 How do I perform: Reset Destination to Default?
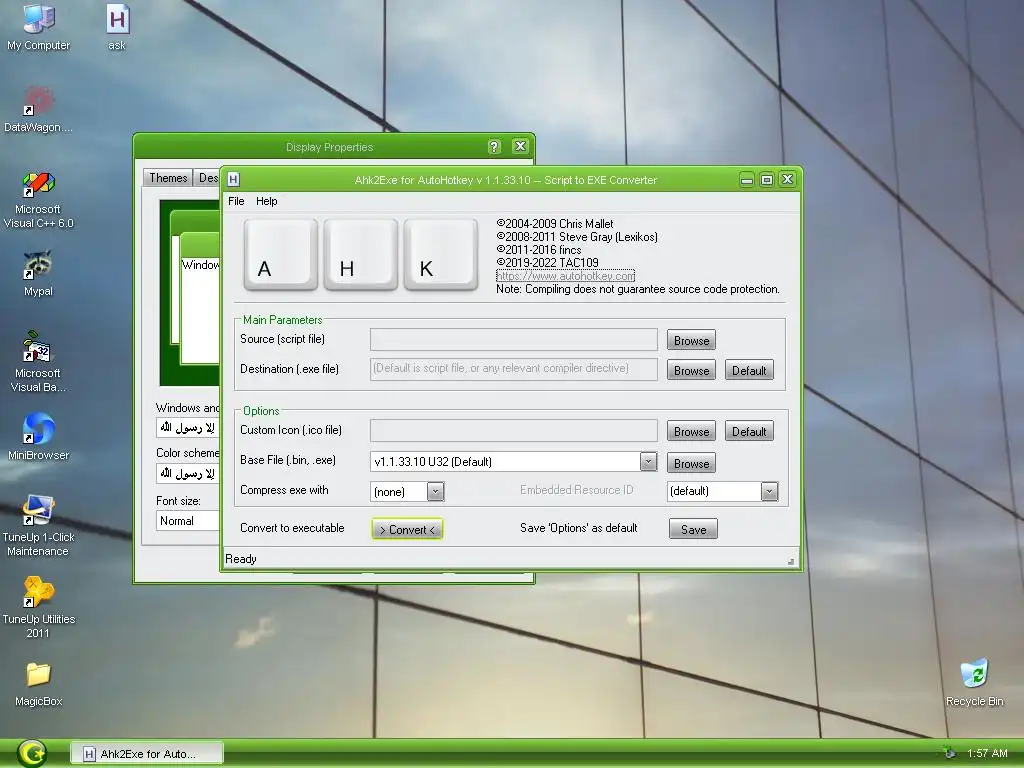pyautogui.click(x=749, y=370)
